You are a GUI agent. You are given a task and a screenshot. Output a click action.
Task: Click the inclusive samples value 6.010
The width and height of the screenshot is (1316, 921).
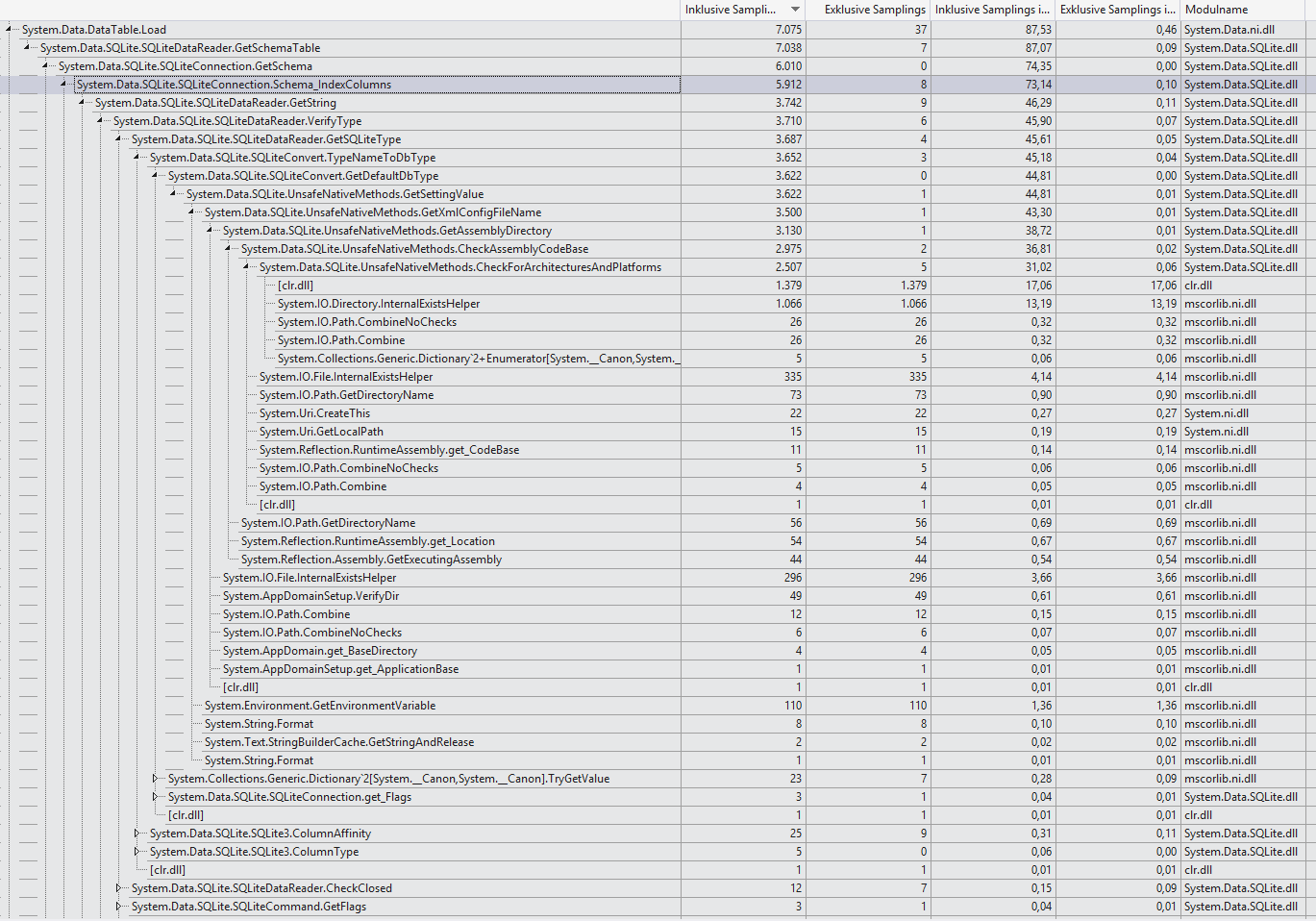tap(788, 66)
